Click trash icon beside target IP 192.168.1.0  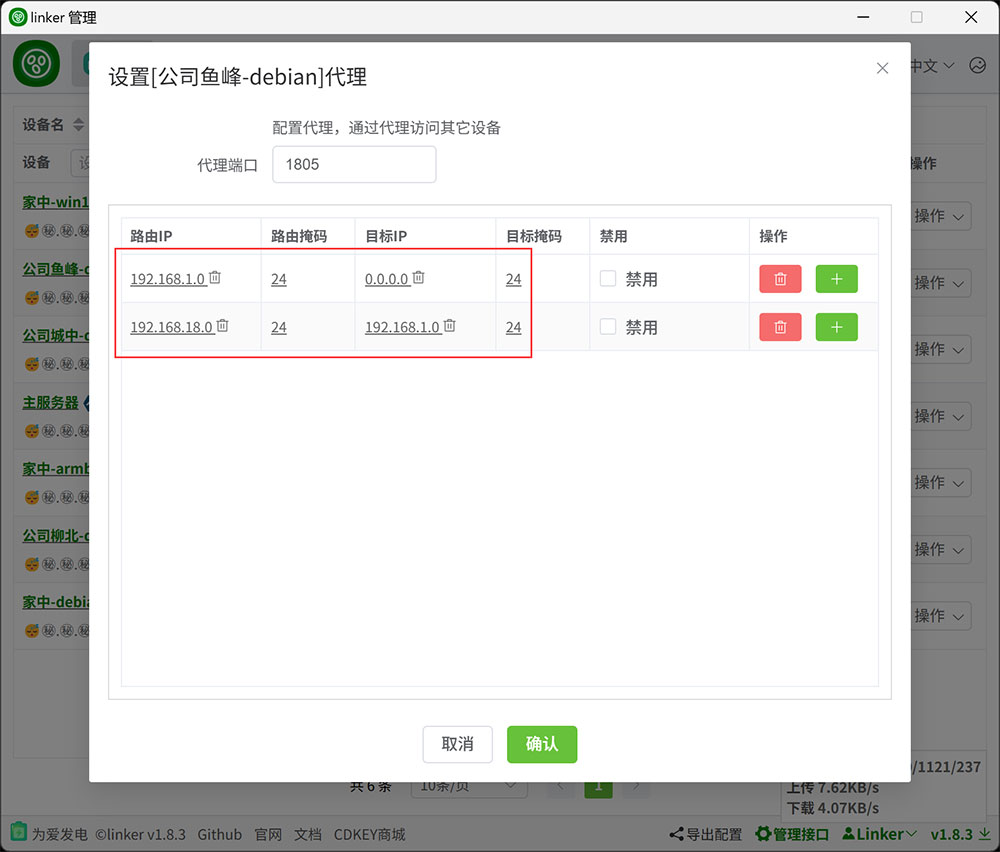(450, 326)
